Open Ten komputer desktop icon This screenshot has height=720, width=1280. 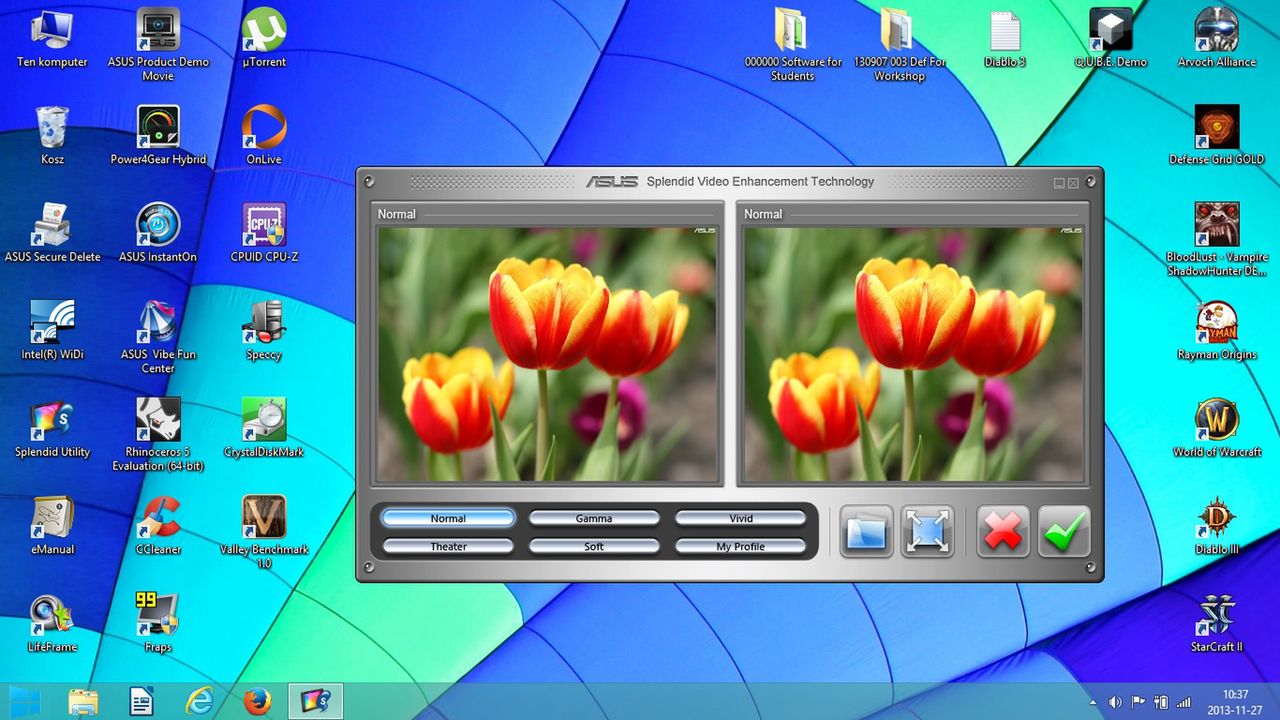52,39
